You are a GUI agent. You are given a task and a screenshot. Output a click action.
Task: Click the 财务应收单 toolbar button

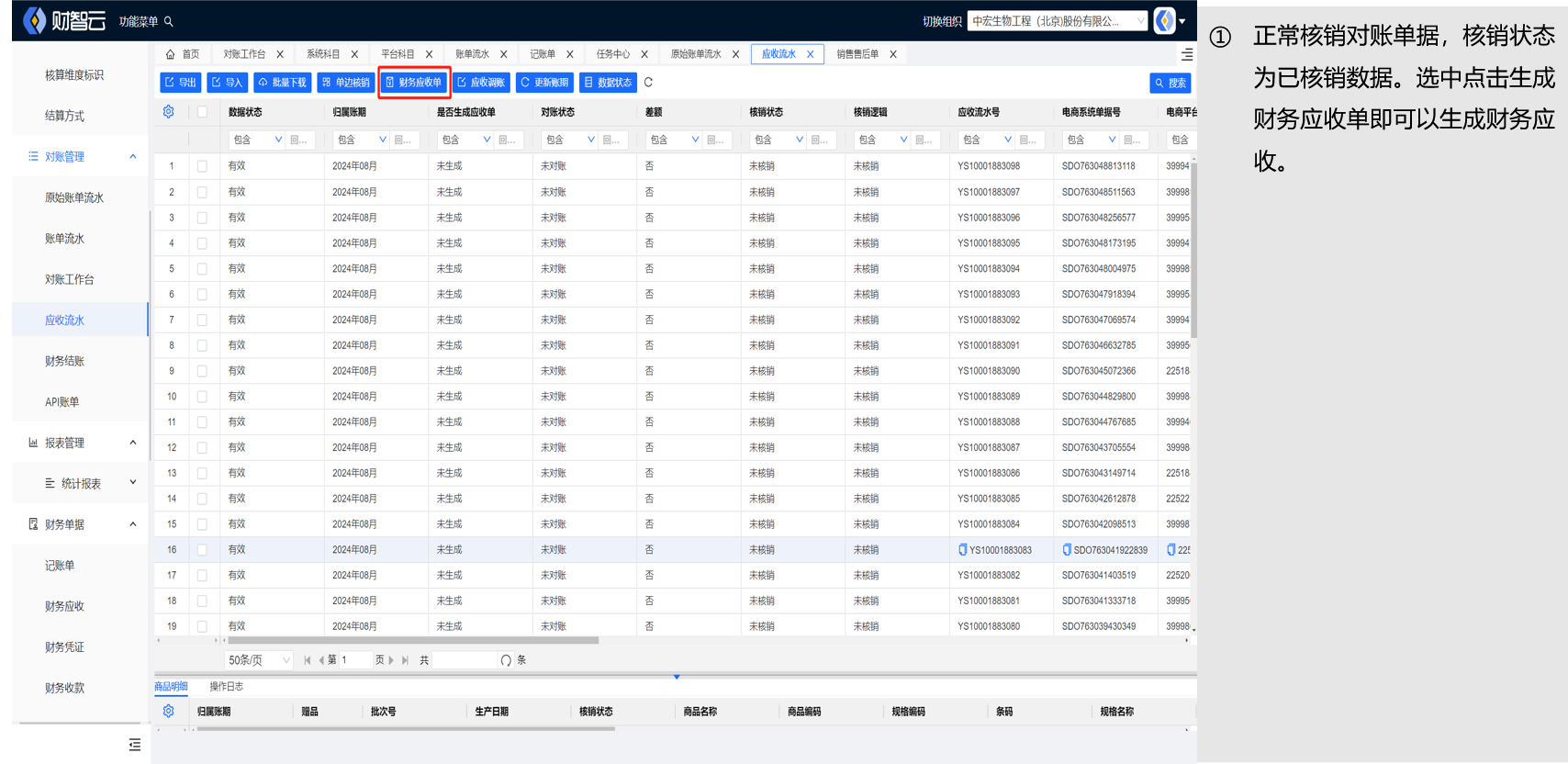tap(414, 83)
